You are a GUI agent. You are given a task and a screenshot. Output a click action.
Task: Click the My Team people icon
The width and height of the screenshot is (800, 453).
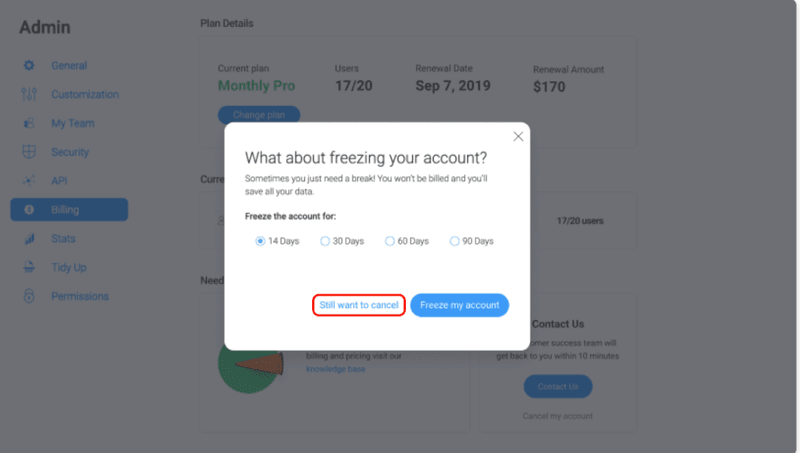click(29, 124)
